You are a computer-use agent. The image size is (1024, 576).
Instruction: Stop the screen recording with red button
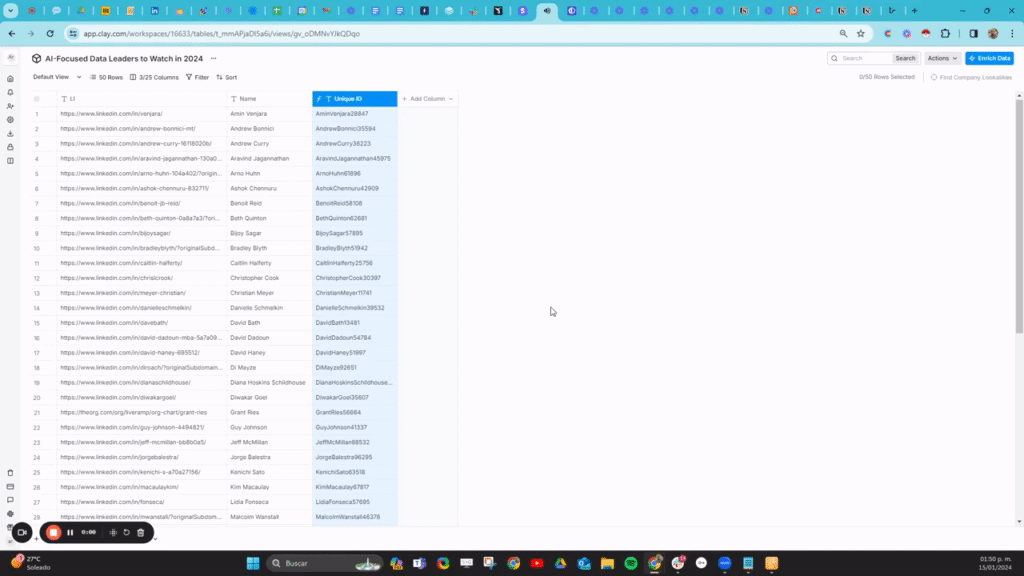(54, 532)
